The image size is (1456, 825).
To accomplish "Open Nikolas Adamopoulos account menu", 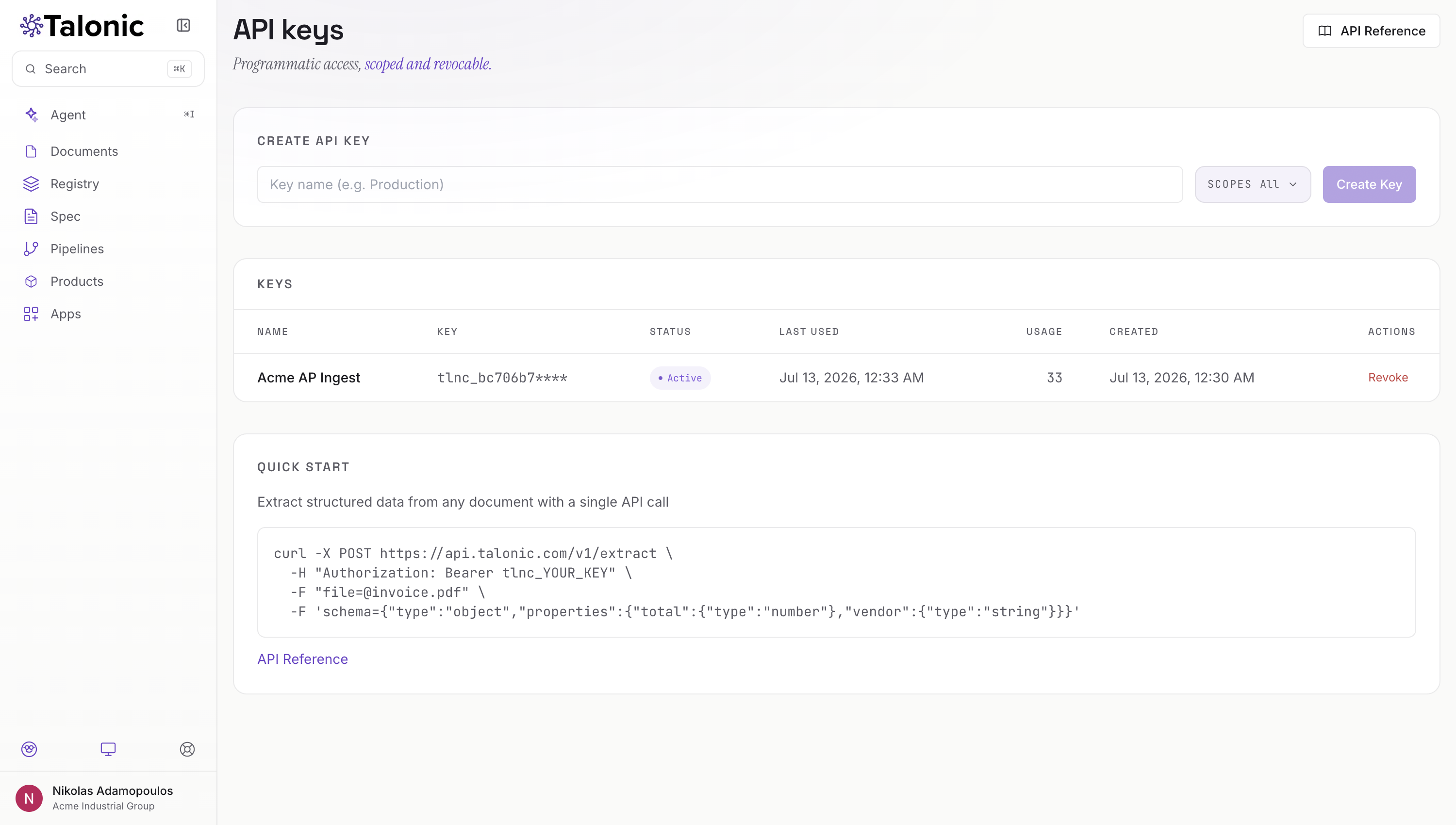I will tap(108, 798).
